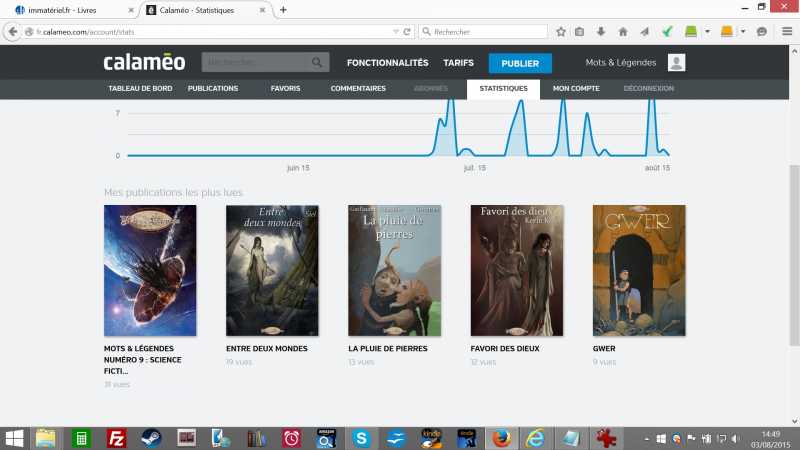Open the Mon Compte tab

pyautogui.click(x=576, y=88)
